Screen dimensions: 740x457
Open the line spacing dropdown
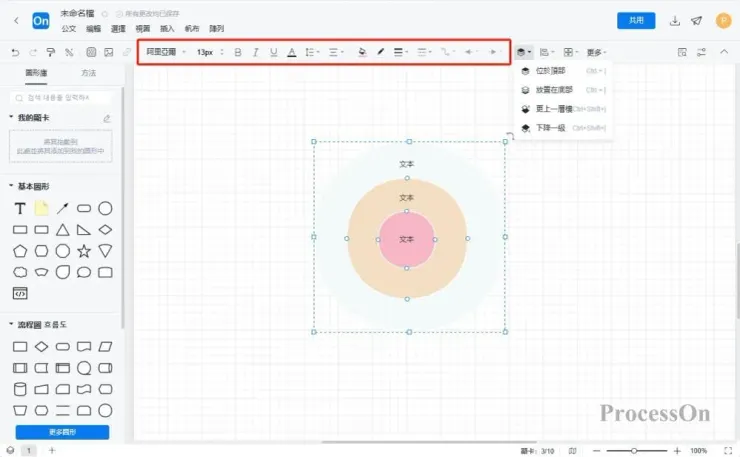[x=312, y=52]
